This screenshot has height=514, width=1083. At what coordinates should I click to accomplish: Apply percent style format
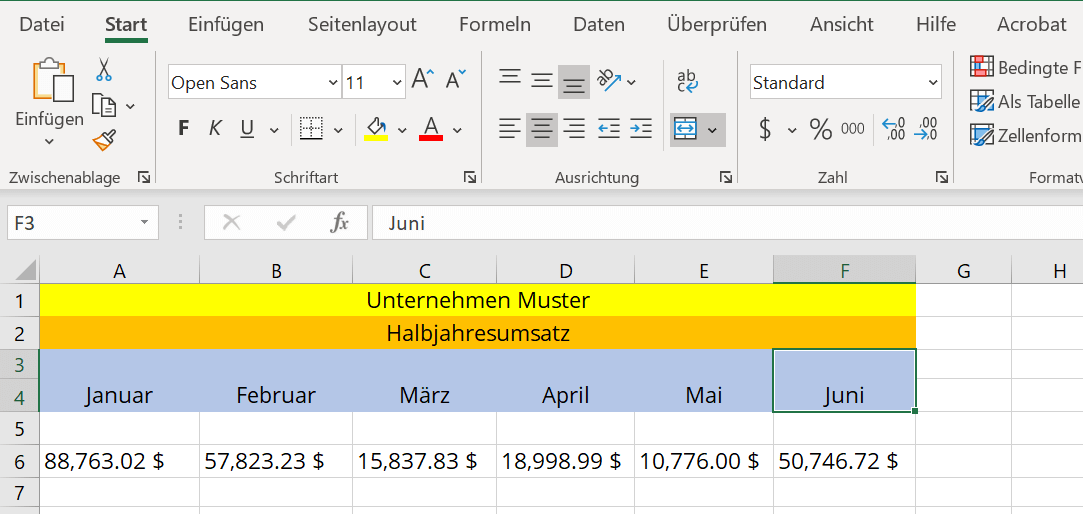tap(821, 129)
